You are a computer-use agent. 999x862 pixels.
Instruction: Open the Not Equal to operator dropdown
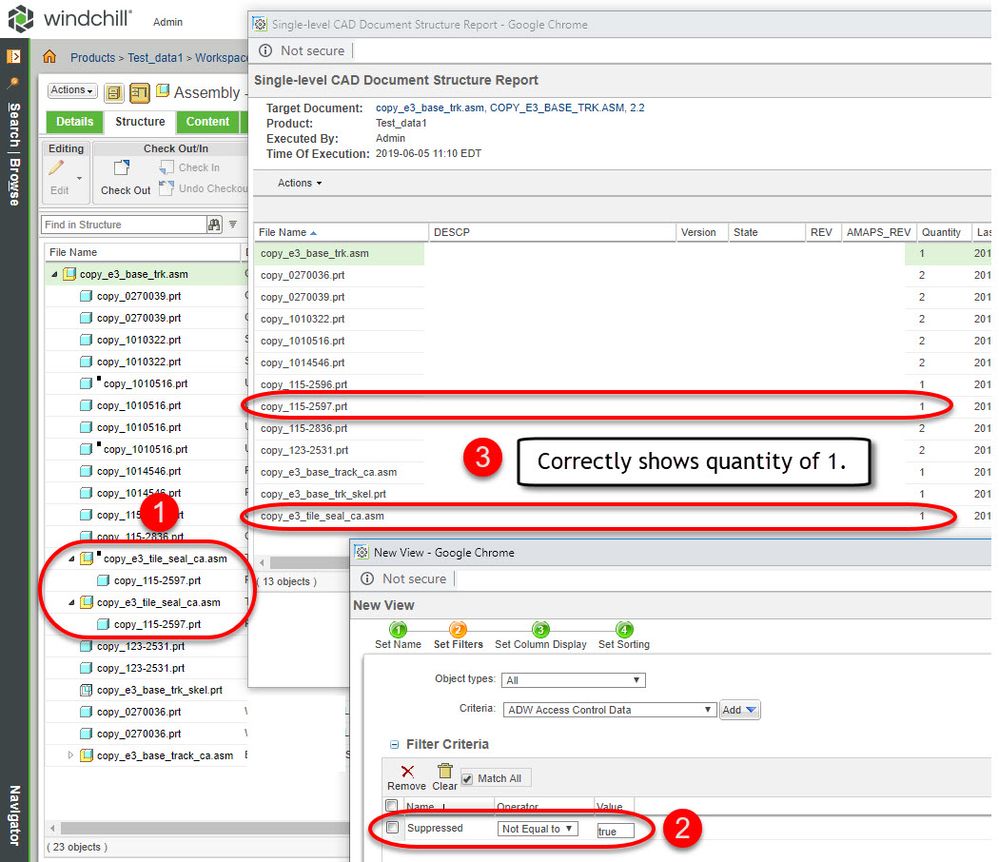pyautogui.click(x=538, y=829)
